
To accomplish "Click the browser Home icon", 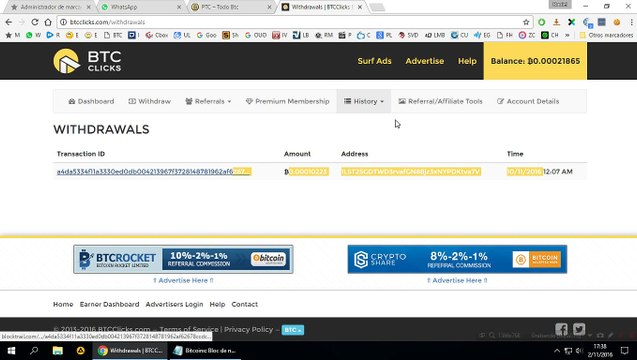I will coord(48,22).
